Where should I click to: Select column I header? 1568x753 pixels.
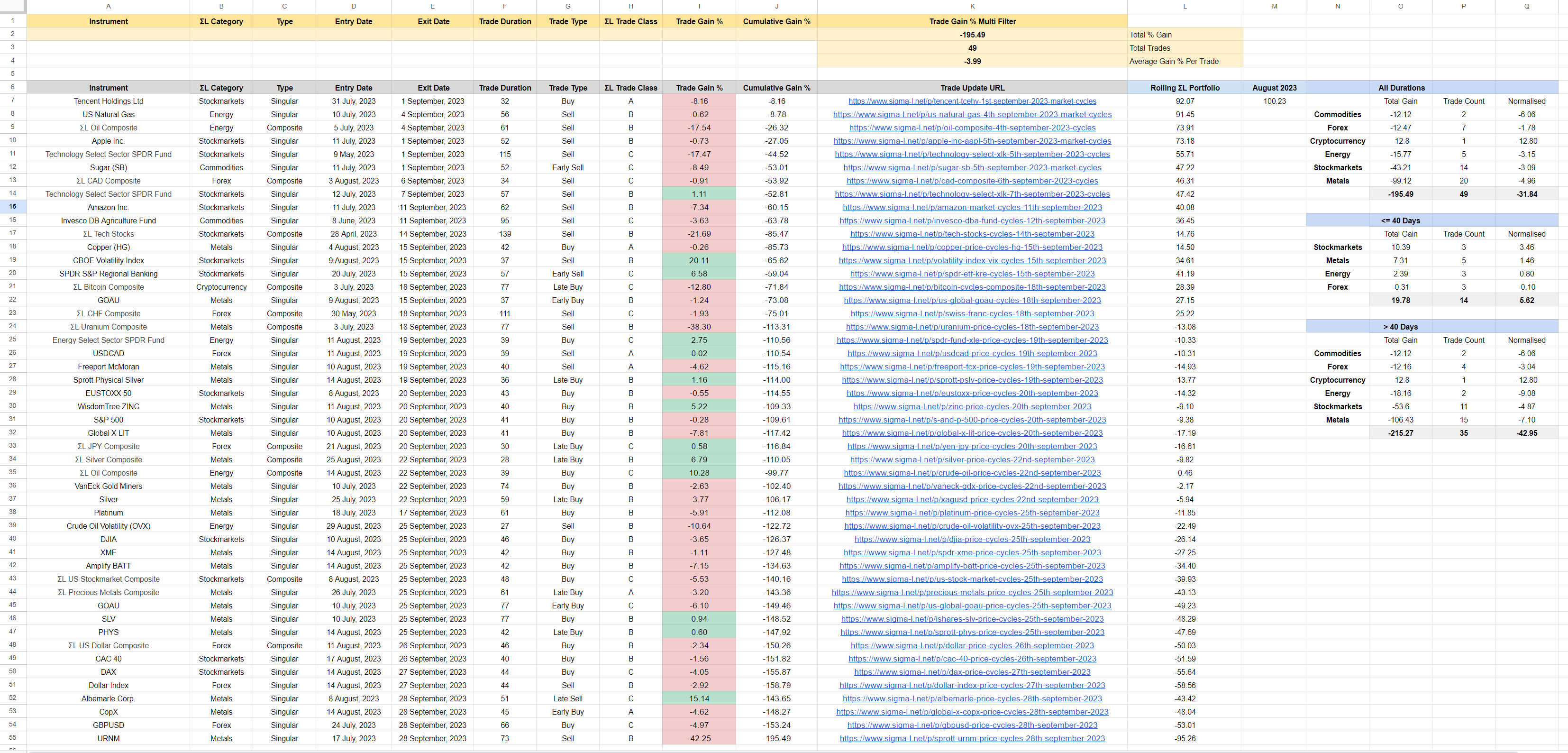[699, 6]
